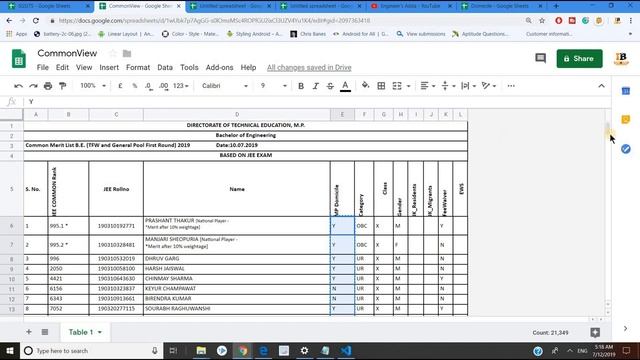Hide the menus with the collapse arrow
Screen dimensions: 640x360
click(x=601, y=86)
